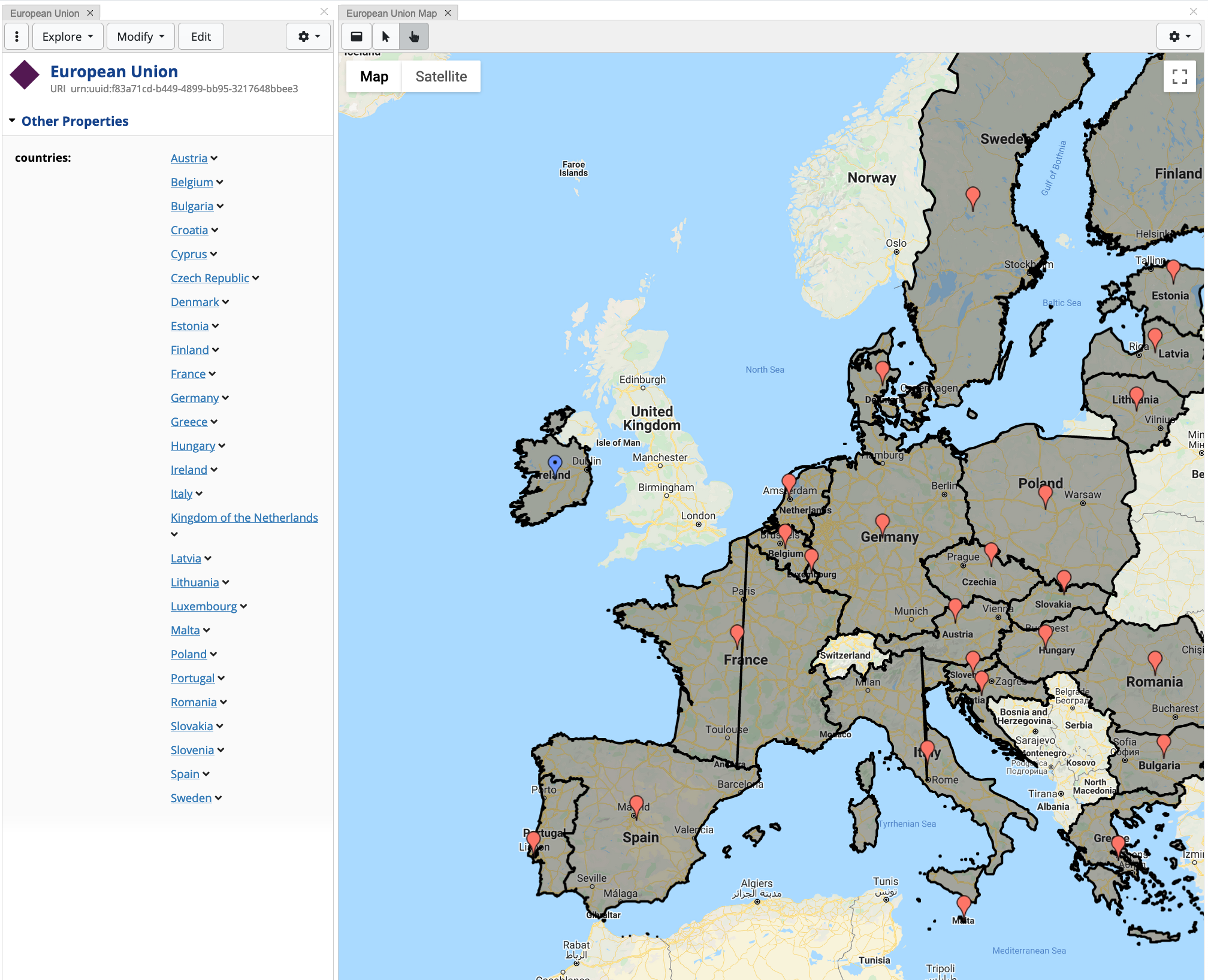Open the Explore menu
1208x980 pixels.
pos(67,36)
